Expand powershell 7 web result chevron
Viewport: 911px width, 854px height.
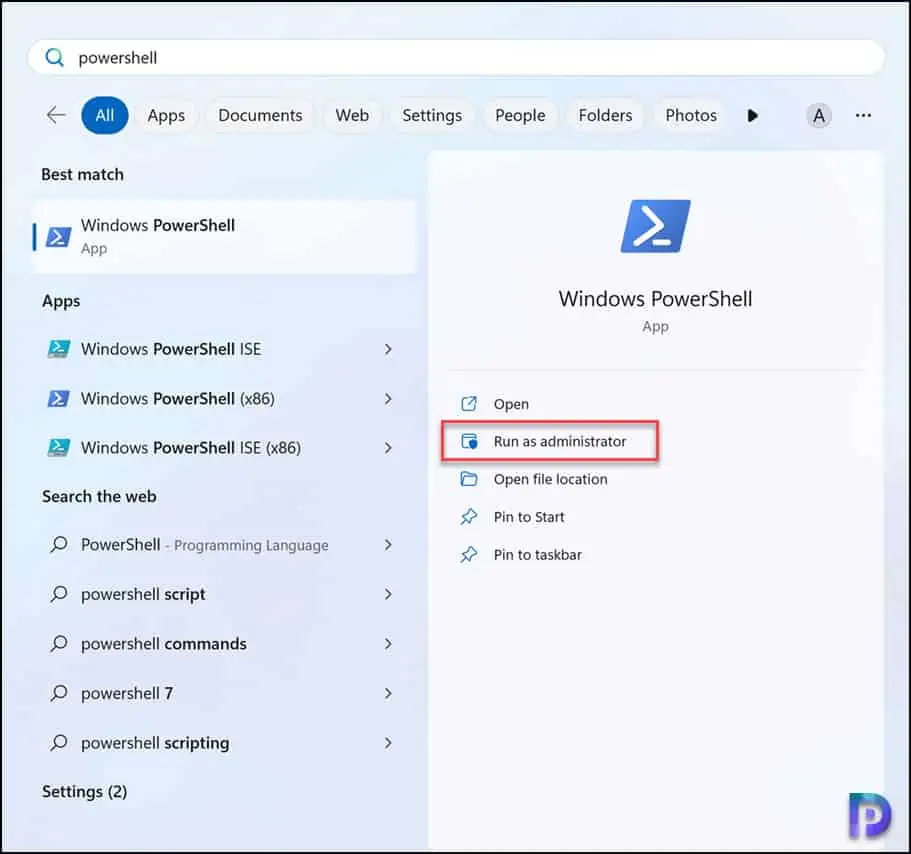(x=388, y=693)
